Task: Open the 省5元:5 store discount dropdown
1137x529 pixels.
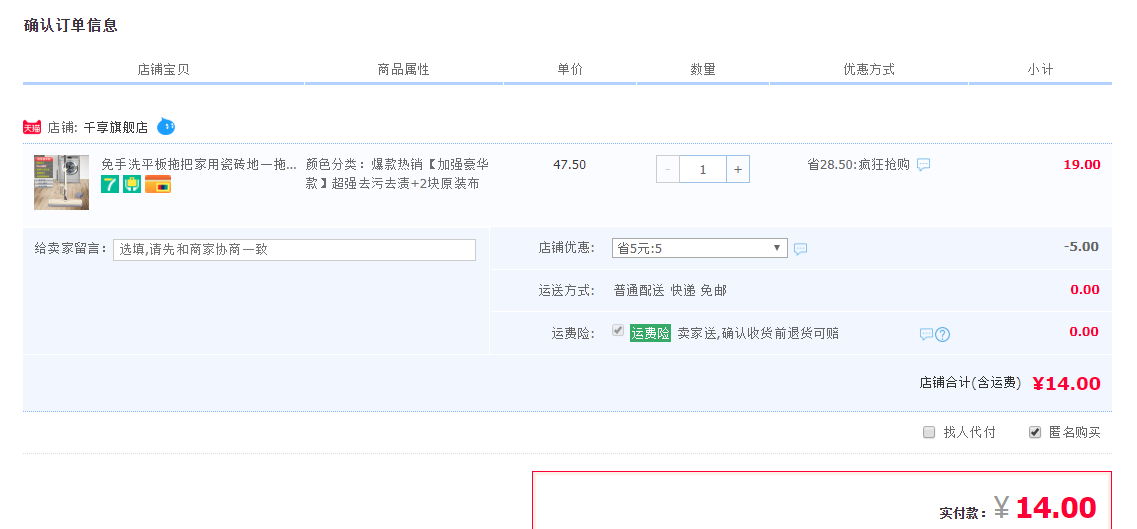Action: click(700, 249)
